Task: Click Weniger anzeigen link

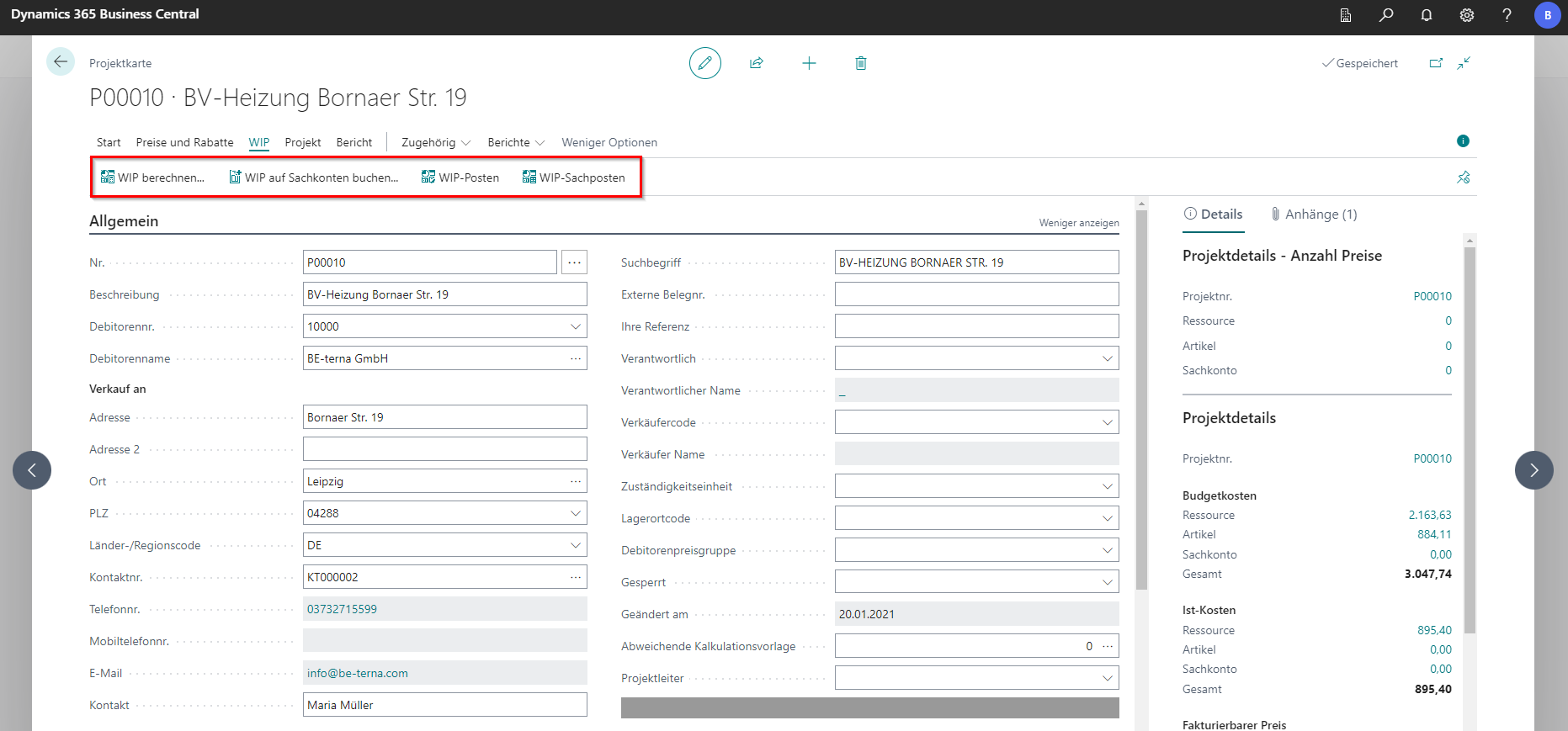Action: point(1078,223)
